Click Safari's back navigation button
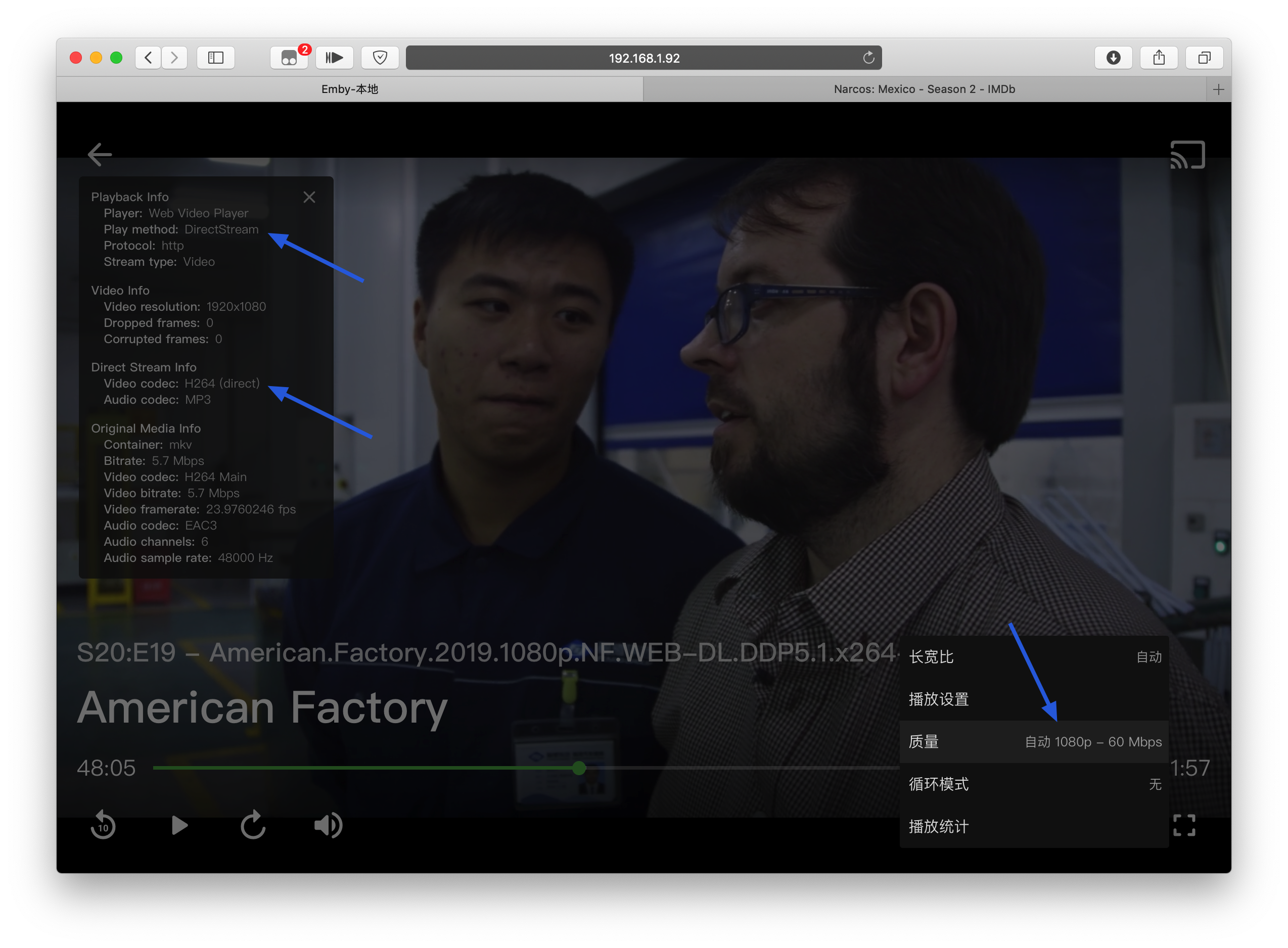This screenshot has height=948, width=1288. click(x=148, y=58)
